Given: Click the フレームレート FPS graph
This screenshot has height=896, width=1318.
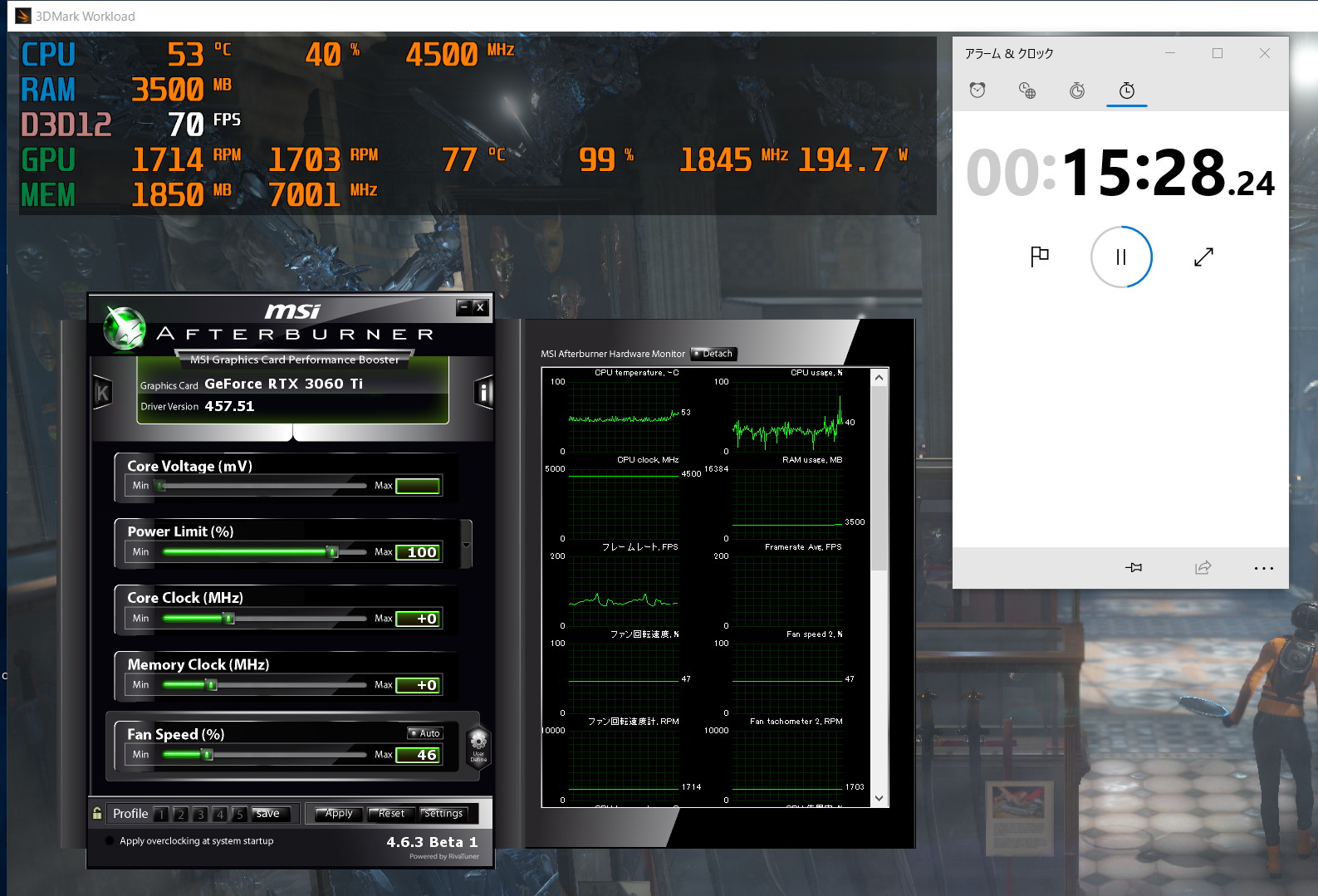Looking at the screenshot, I should [x=624, y=590].
